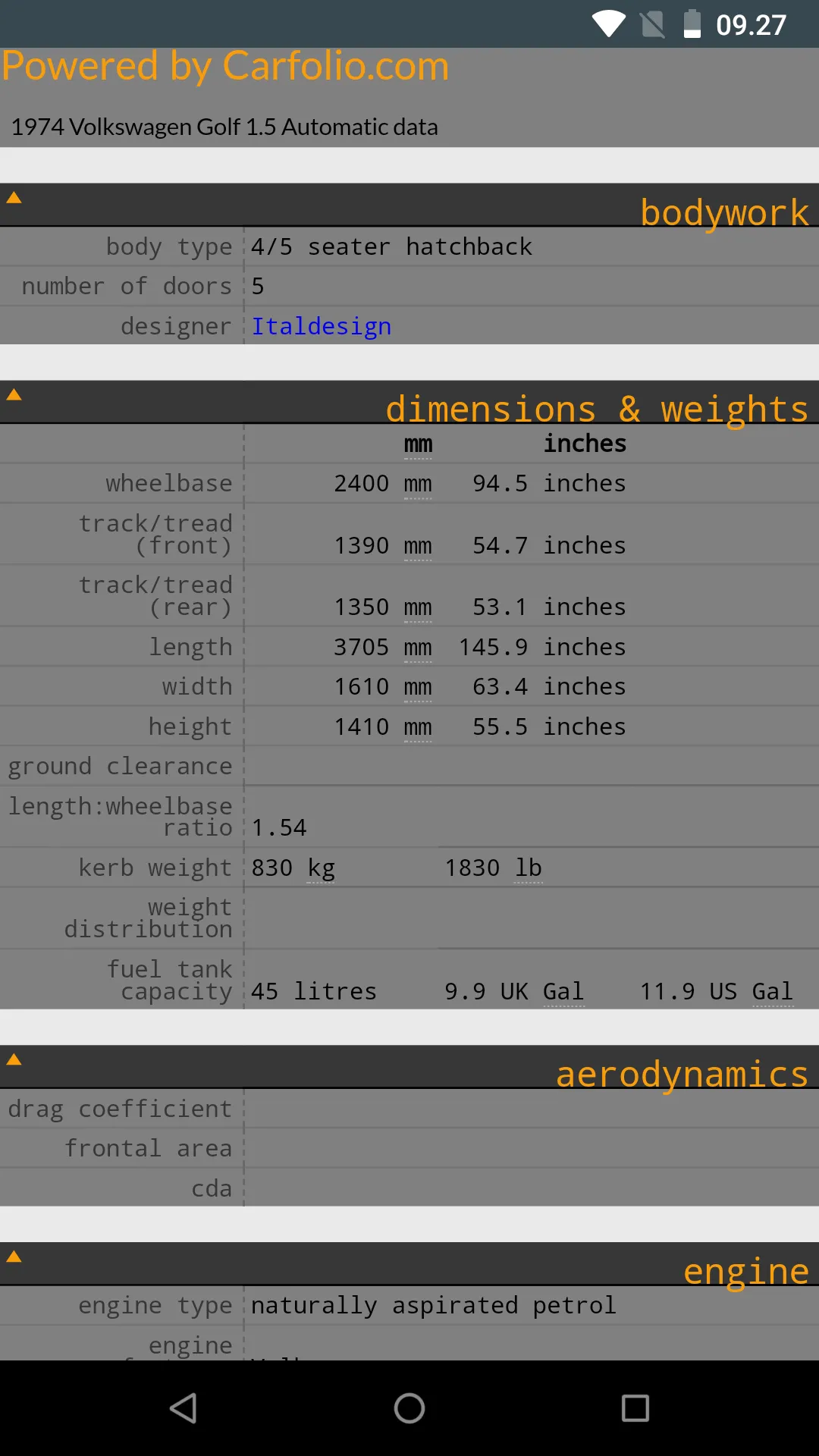Select the designer row label
This screenshot has height=1456, width=819.
point(177,326)
